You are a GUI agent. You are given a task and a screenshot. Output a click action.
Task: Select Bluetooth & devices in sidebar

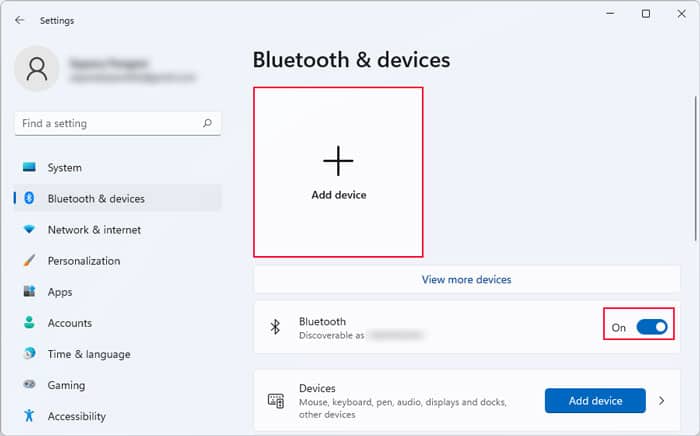[118, 198]
